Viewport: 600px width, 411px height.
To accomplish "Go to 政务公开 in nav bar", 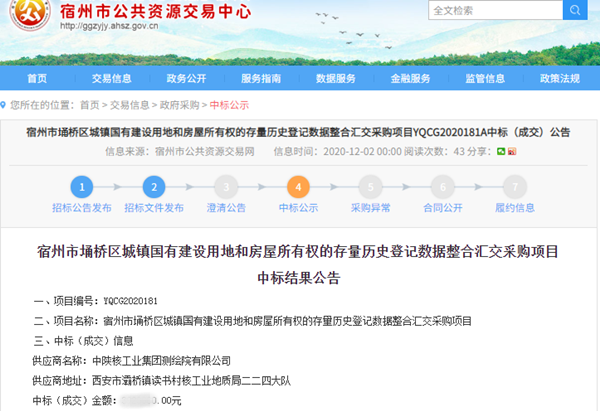I will click(x=187, y=79).
